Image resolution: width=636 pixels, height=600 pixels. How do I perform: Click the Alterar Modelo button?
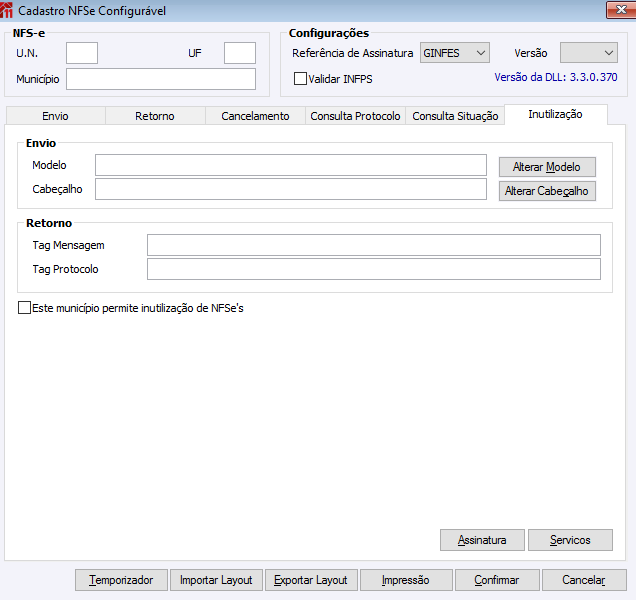coord(547,167)
